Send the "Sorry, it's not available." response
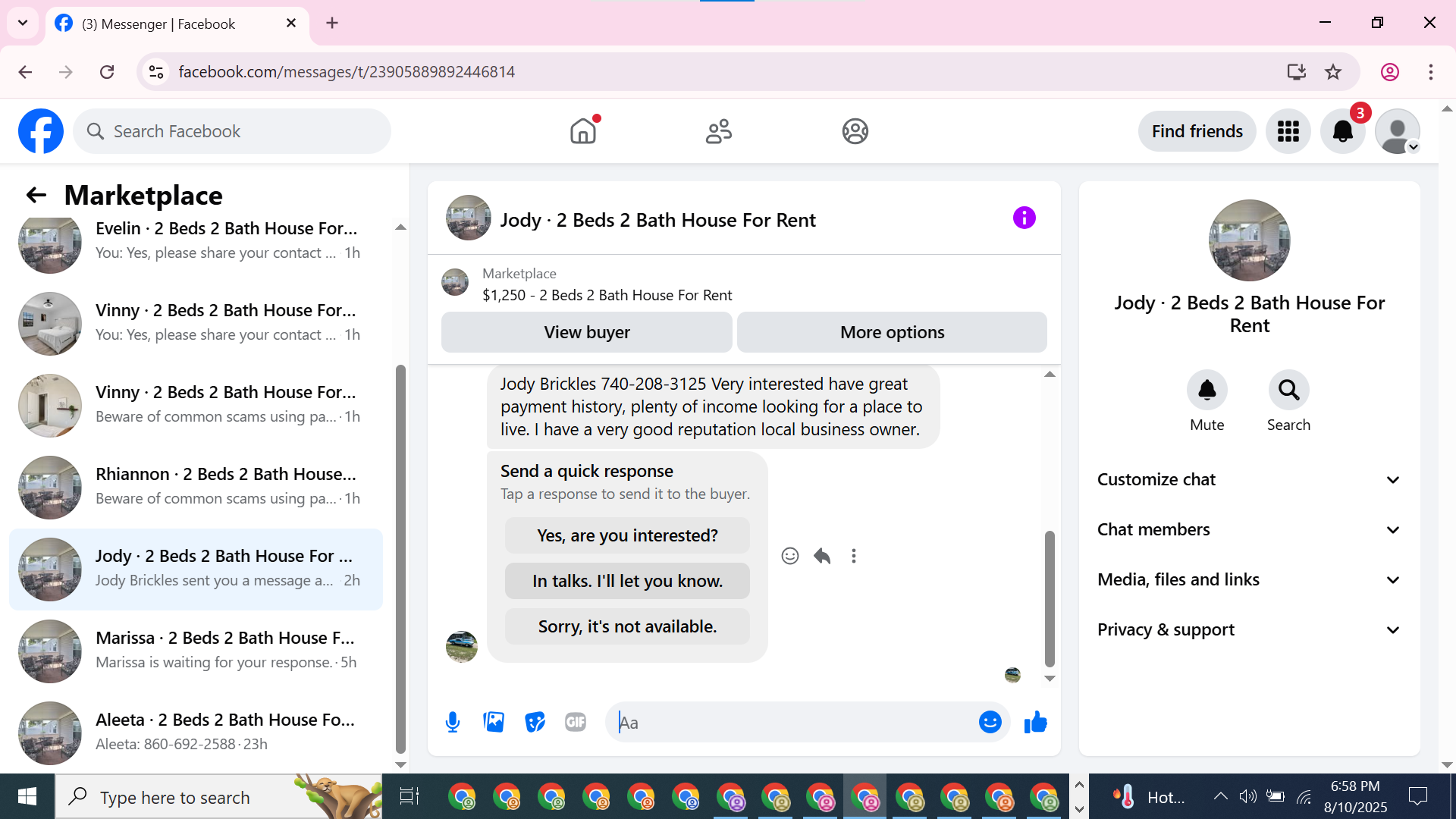 pyautogui.click(x=627, y=626)
